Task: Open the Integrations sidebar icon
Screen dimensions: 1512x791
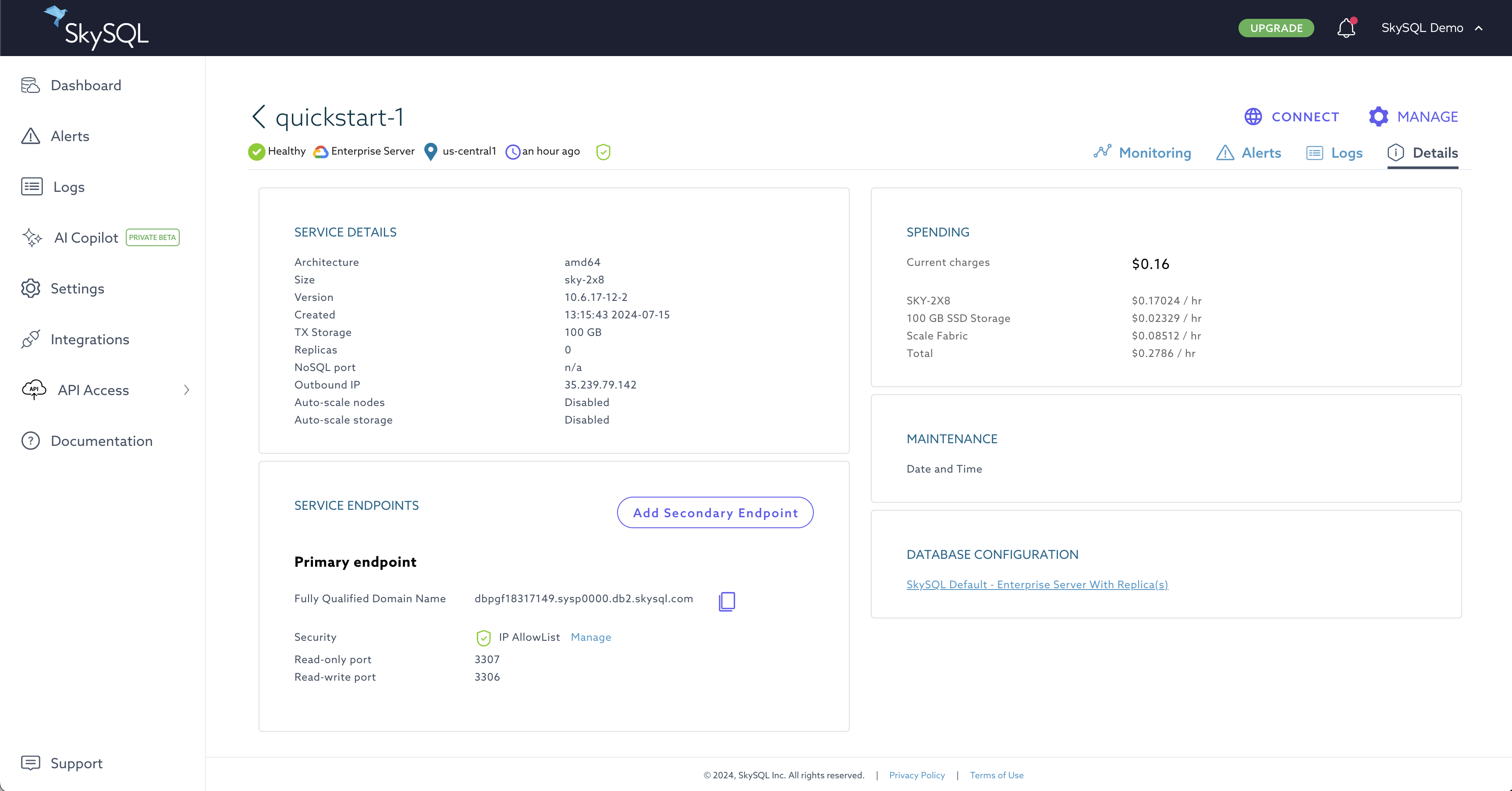Action: pos(32,339)
